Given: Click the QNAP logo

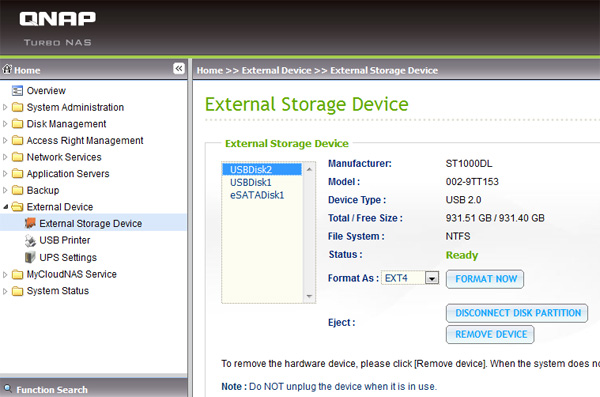Looking at the screenshot, I should [57, 19].
